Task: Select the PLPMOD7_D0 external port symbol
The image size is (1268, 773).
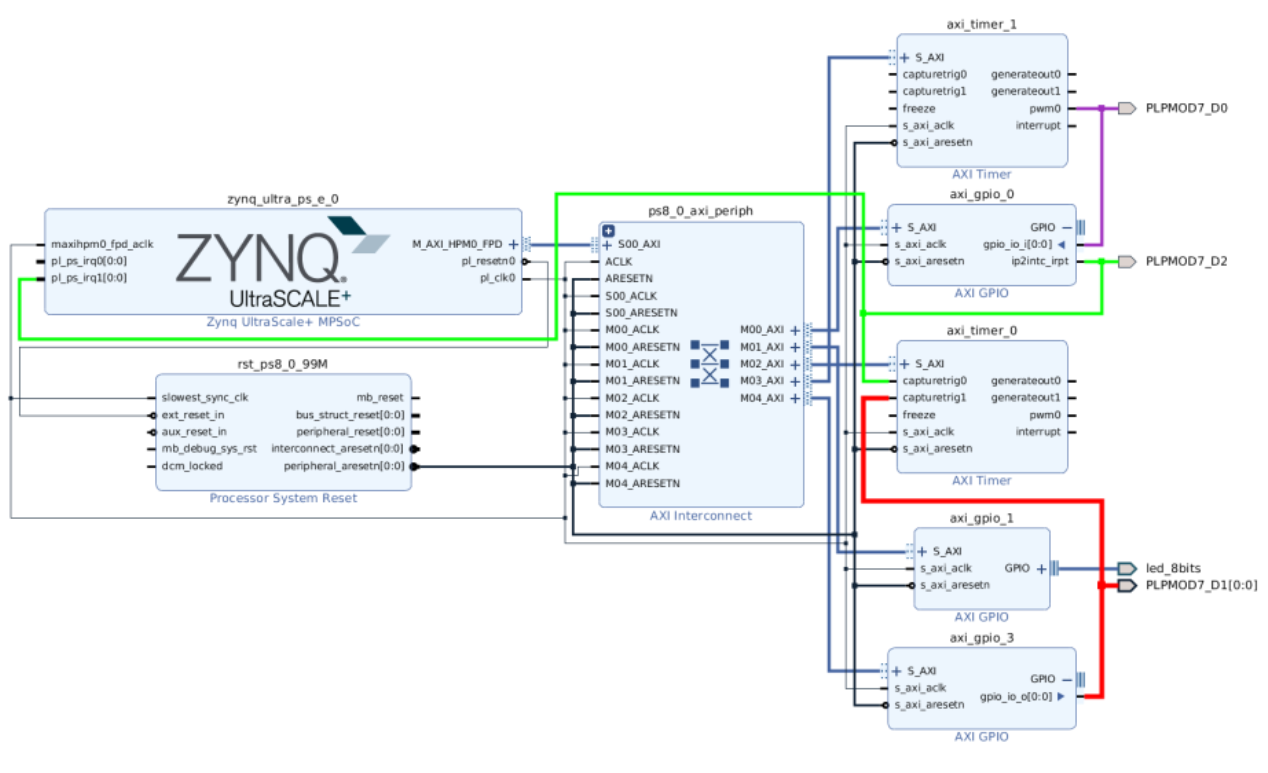Action: 1127,108
